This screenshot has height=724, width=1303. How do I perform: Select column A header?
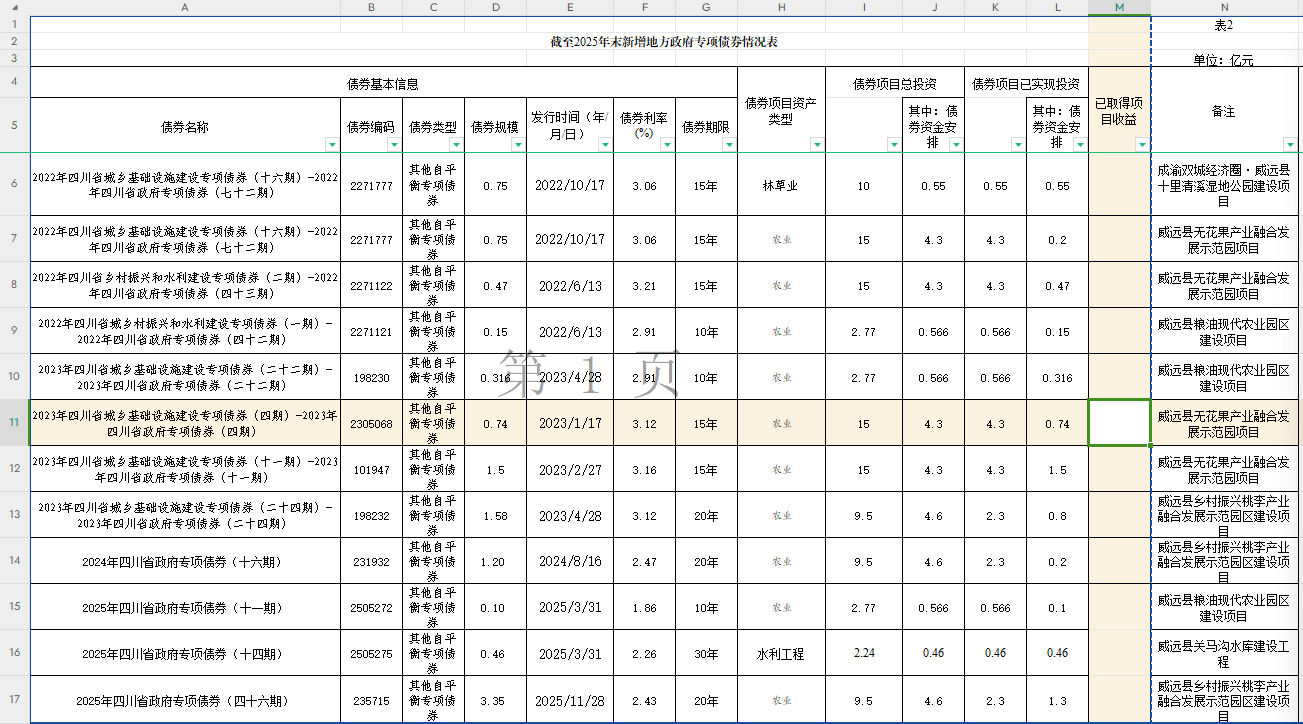pos(185,7)
